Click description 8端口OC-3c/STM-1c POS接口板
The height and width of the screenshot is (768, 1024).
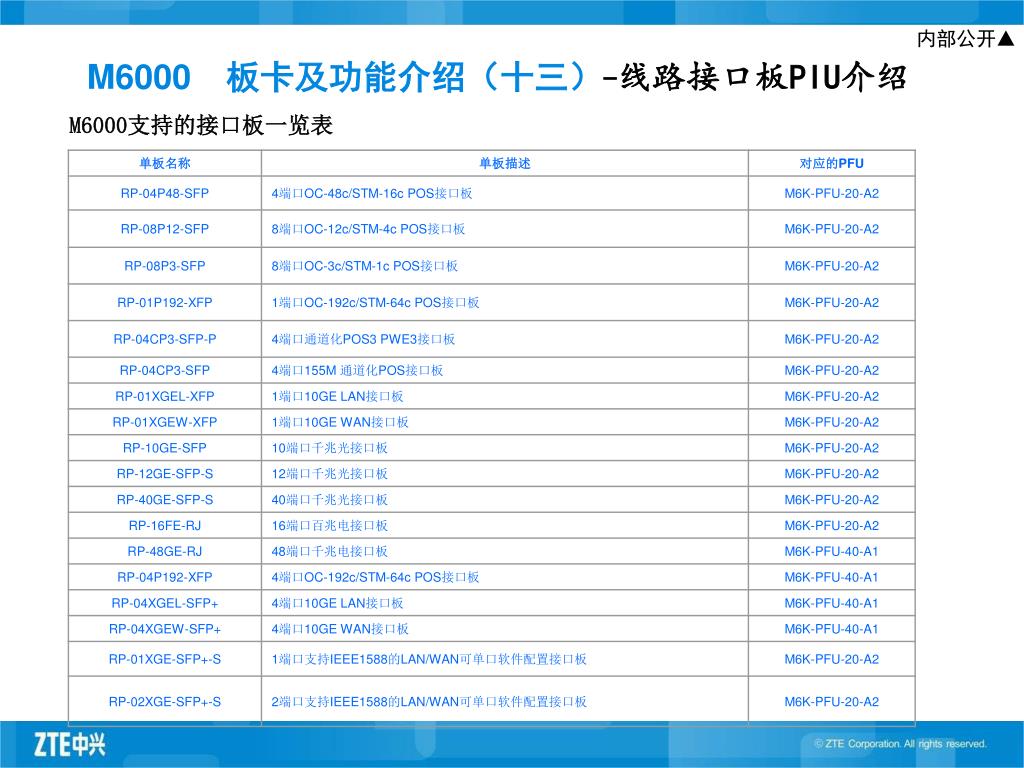pos(364,266)
